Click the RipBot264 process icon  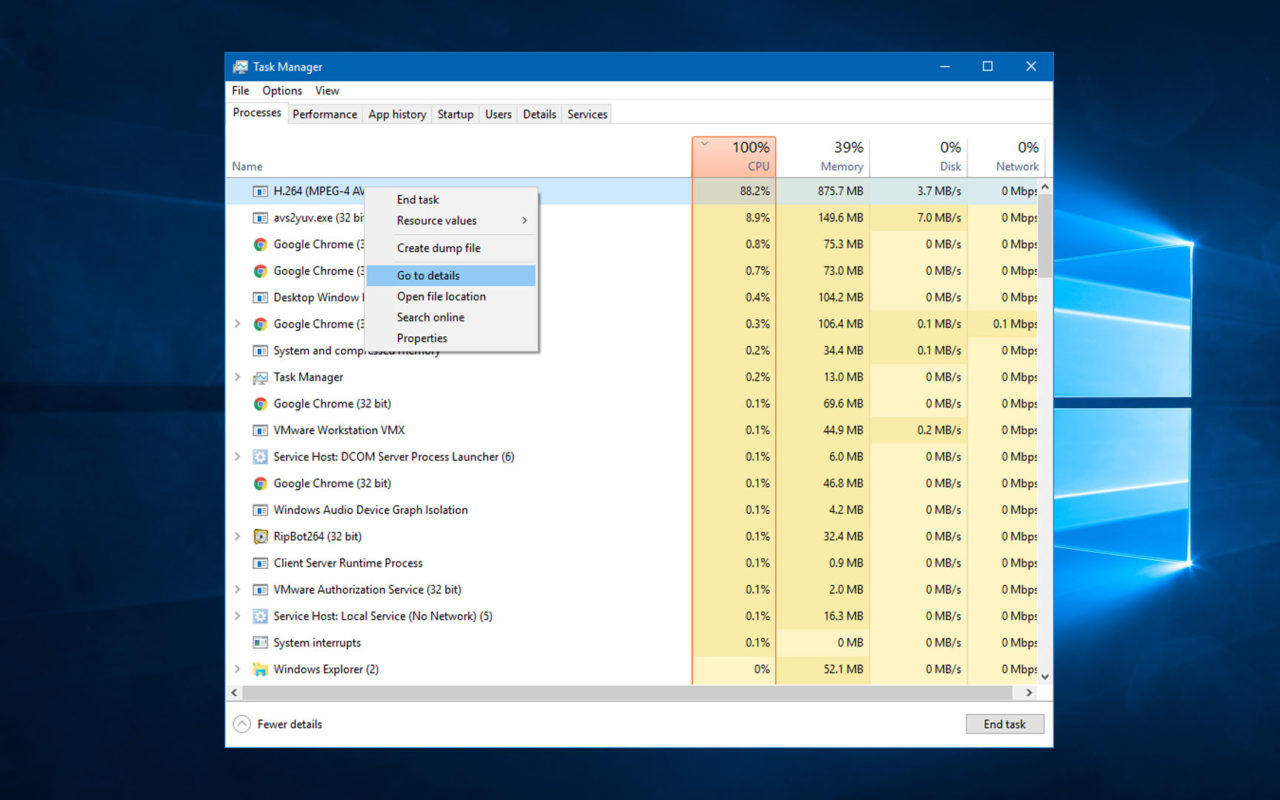pyautogui.click(x=260, y=537)
